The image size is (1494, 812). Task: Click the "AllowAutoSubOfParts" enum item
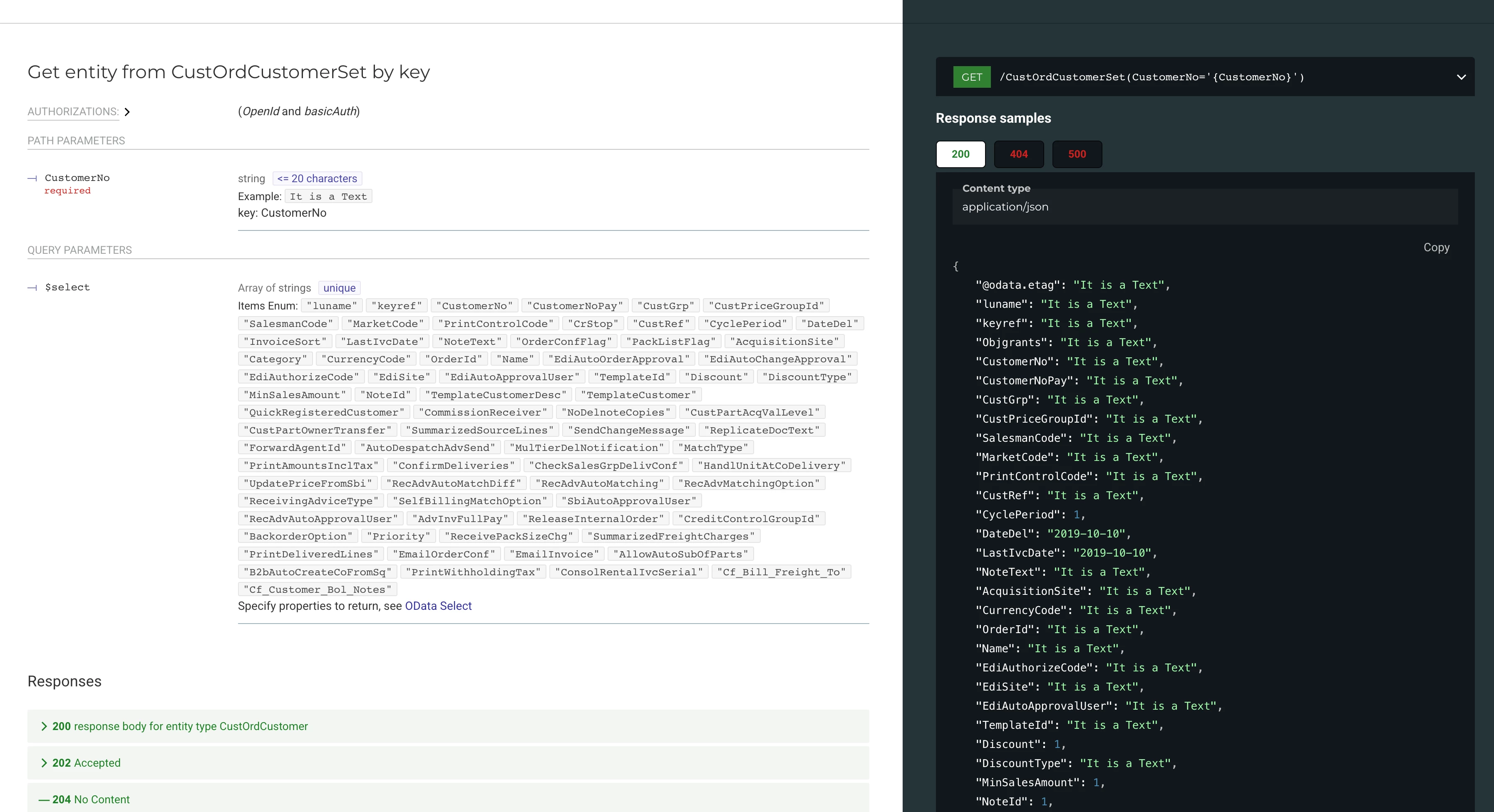[680, 554]
